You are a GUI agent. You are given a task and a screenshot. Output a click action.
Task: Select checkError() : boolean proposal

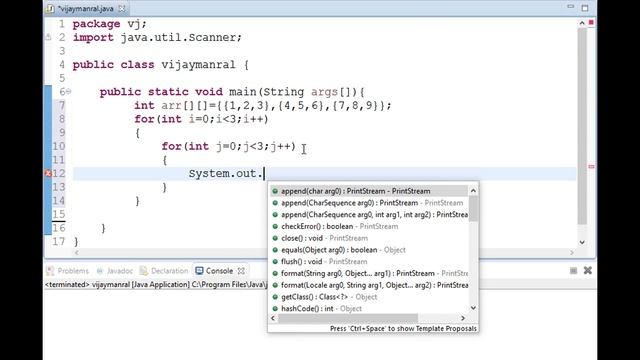point(369,226)
